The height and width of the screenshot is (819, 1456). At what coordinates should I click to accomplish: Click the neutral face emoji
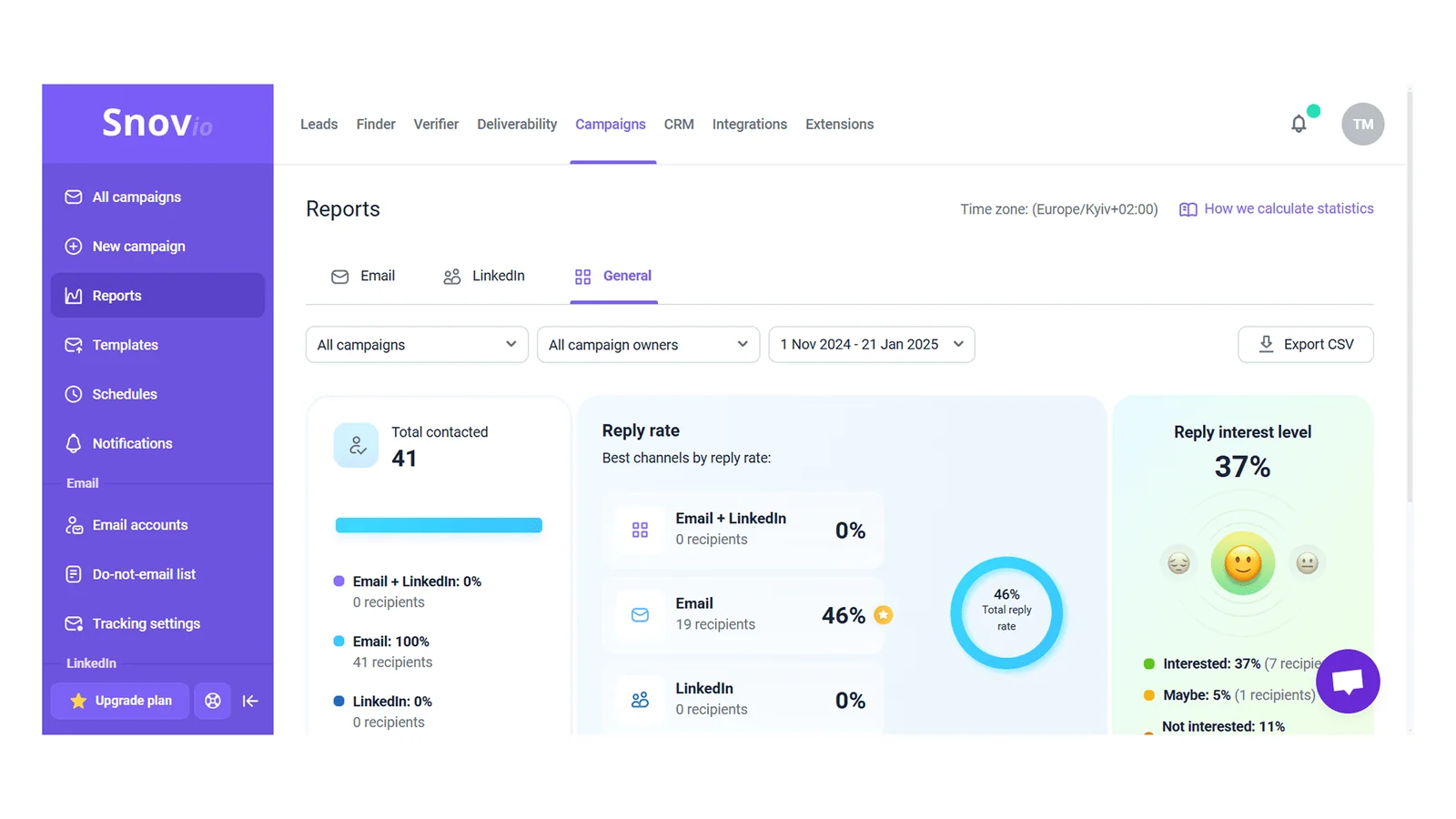click(x=1308, y=563)
